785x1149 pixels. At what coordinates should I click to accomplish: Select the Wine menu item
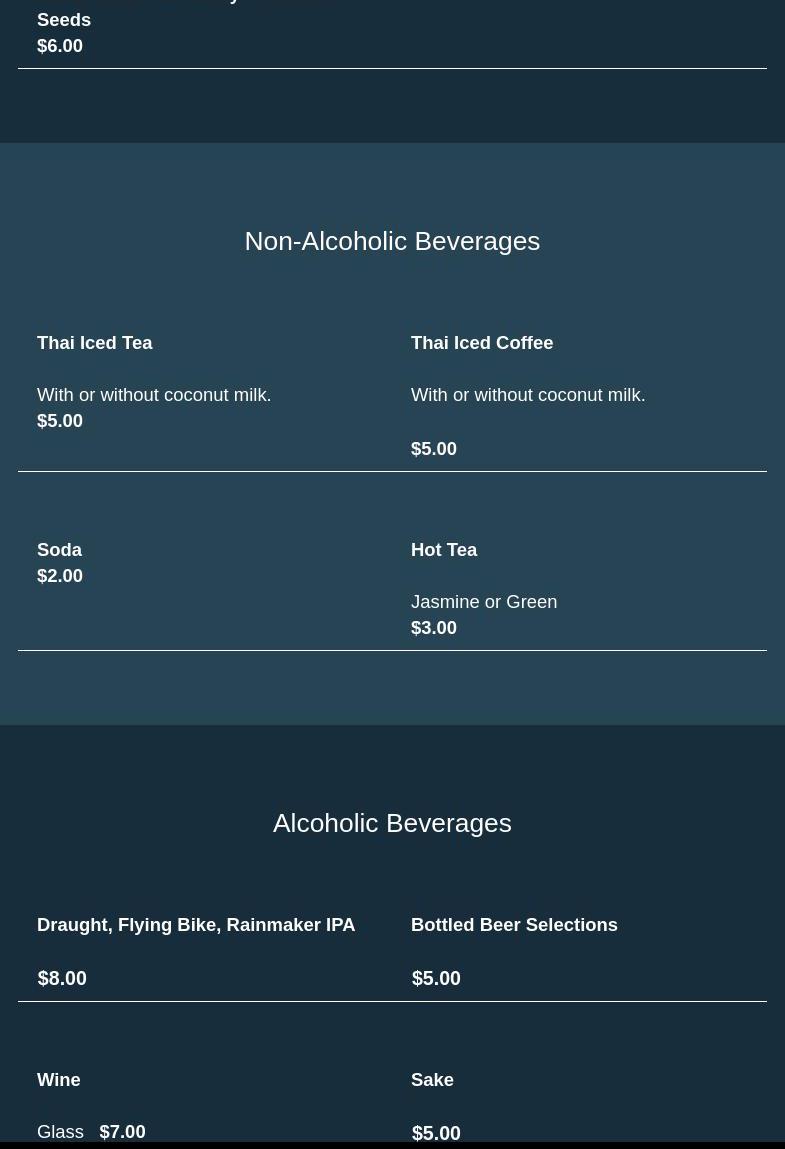58,1080
